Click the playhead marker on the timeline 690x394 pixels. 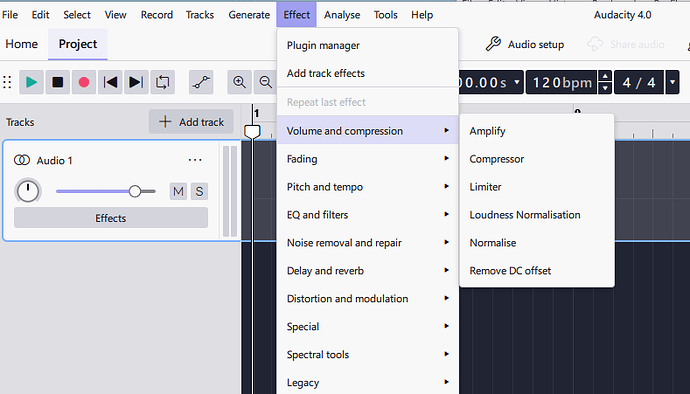[252, 131]
